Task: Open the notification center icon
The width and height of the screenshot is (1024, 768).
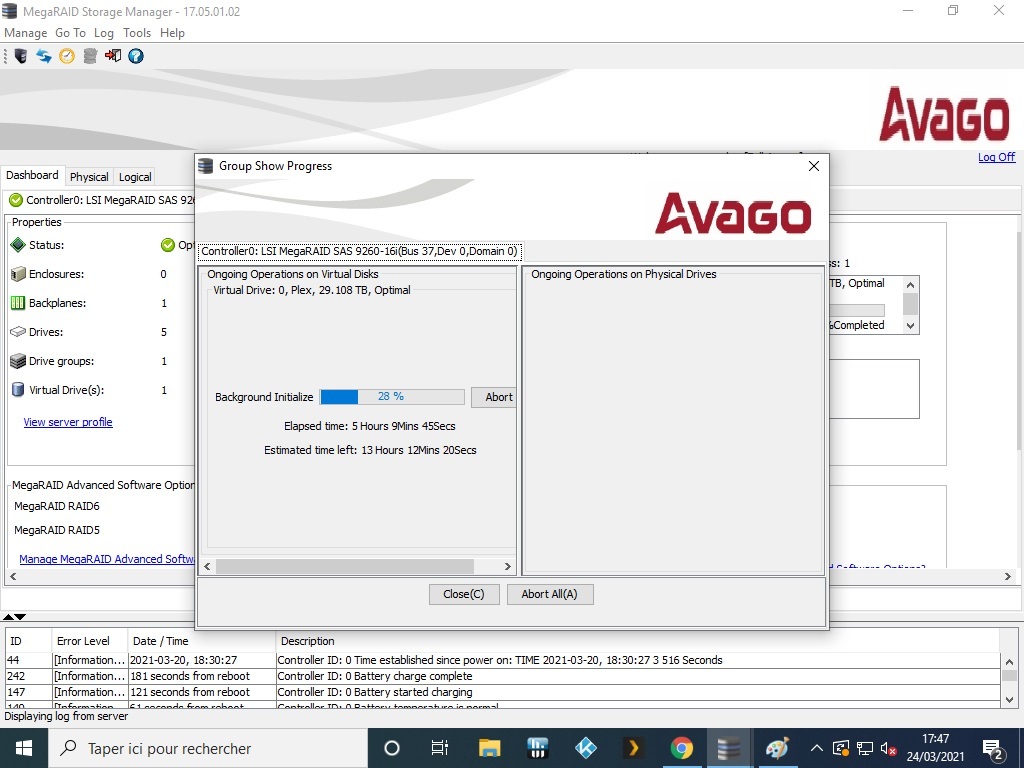Action: click(993, 749)
